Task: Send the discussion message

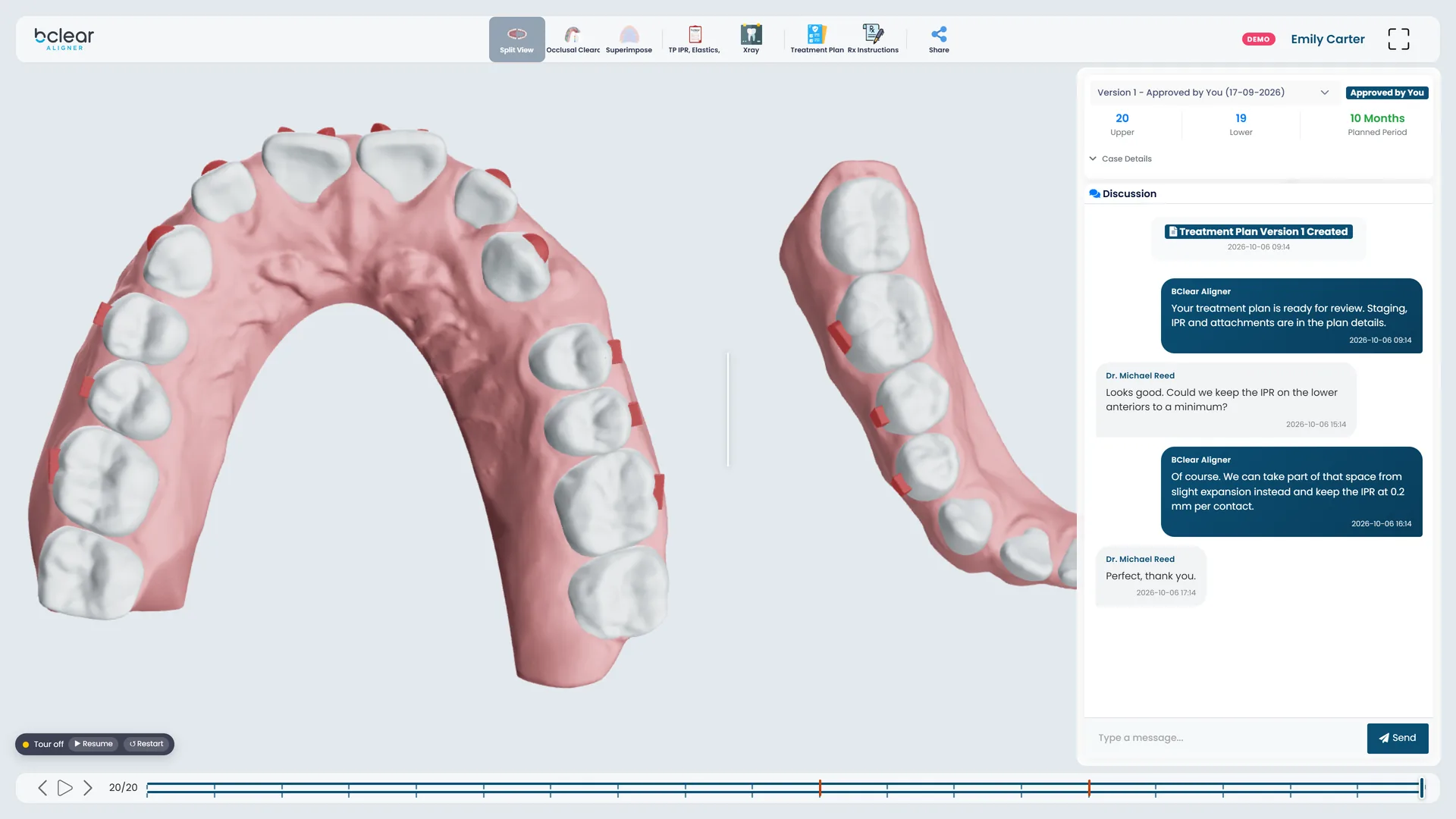Action: (x=1398, y=738)
